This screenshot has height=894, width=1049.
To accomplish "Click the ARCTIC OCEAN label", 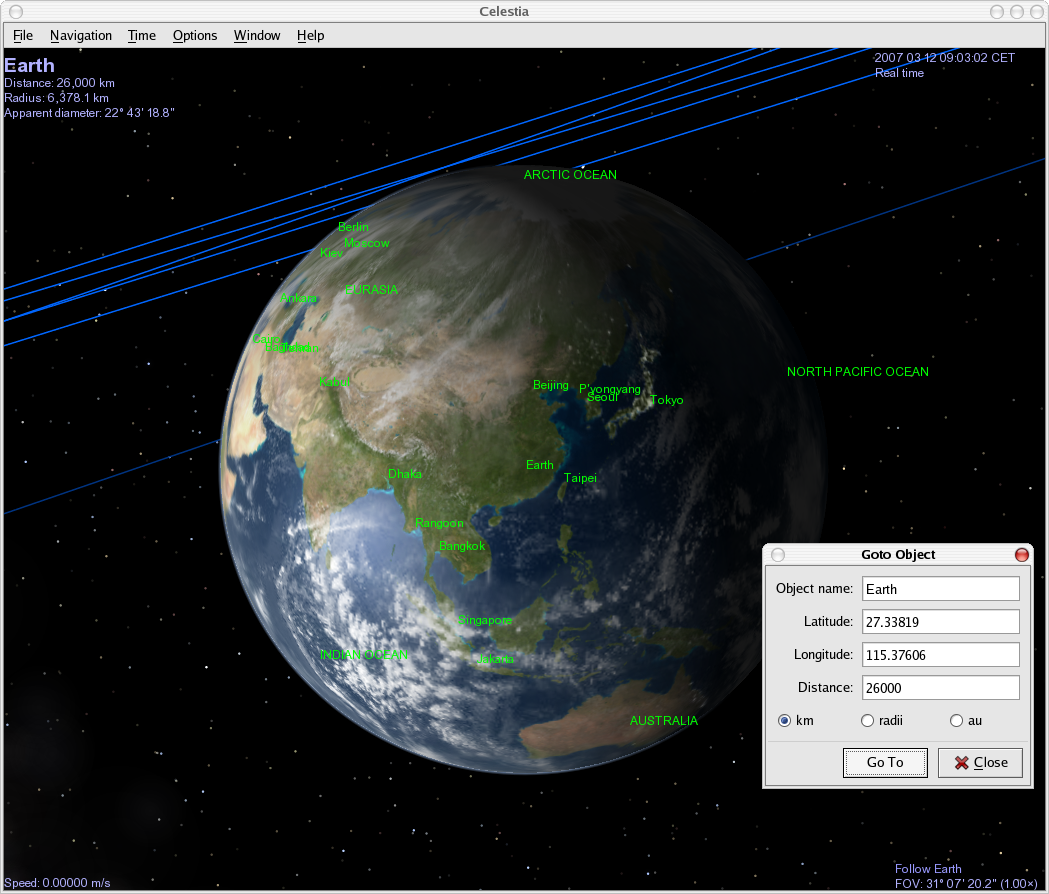I will (570, 175).
